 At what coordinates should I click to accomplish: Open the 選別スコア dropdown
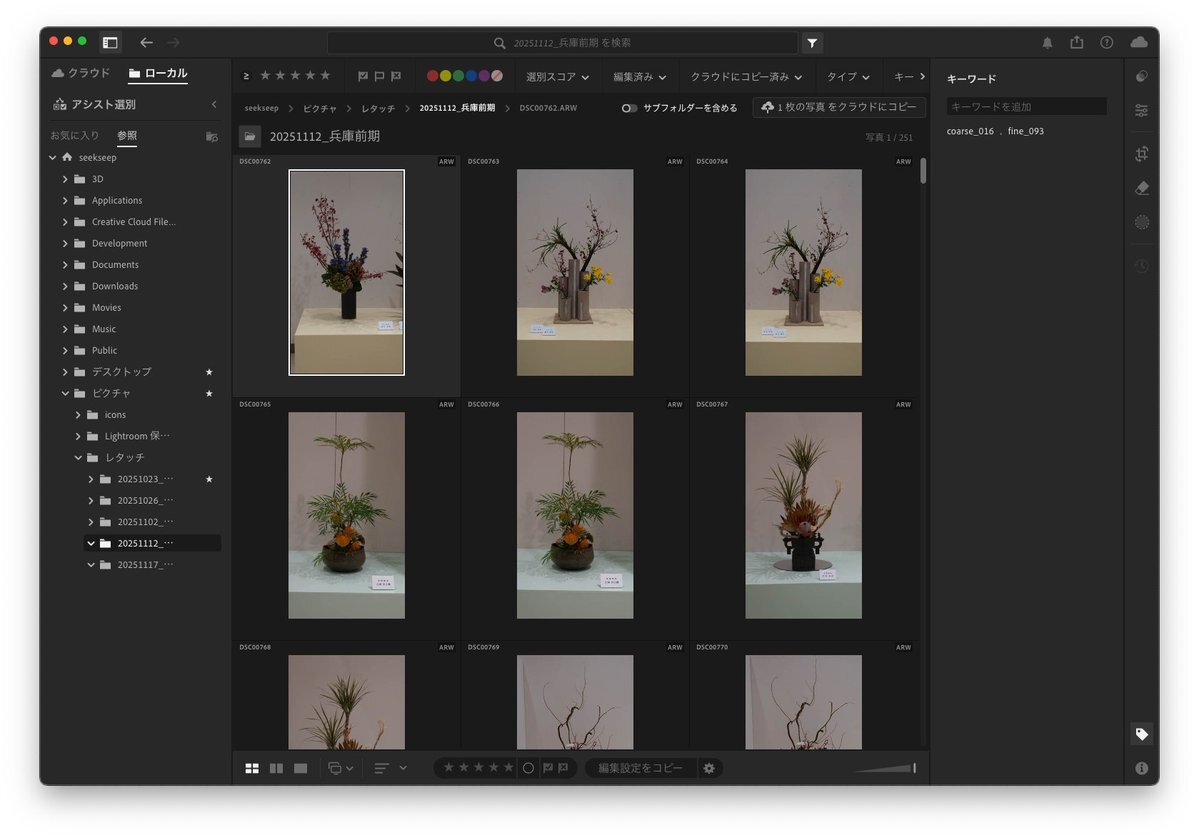tap(557, 77)
